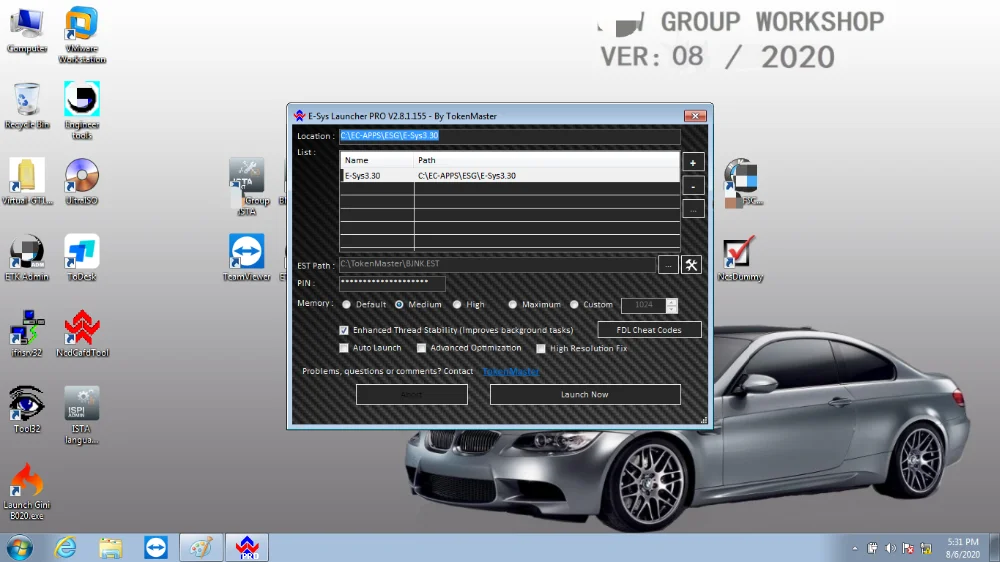Viewport: 1000px width, 562px height.
Task: Open Engineer tools desktop shortcut
Action: click(x=82, y=110)
